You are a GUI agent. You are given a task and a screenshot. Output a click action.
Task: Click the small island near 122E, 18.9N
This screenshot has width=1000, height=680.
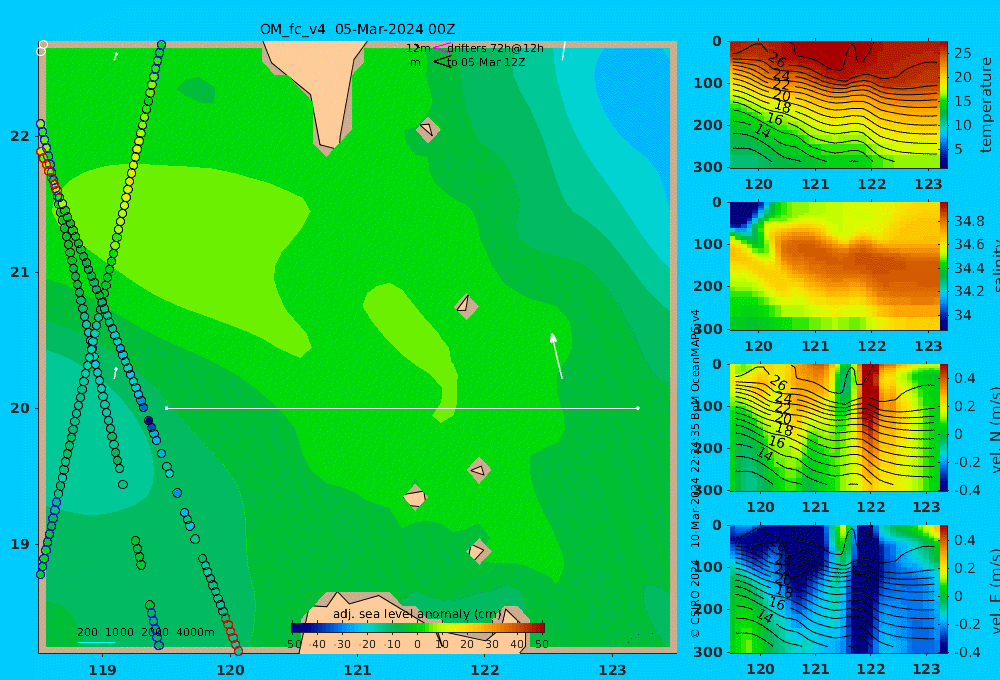pyautogui.click(x=478, y=551)
